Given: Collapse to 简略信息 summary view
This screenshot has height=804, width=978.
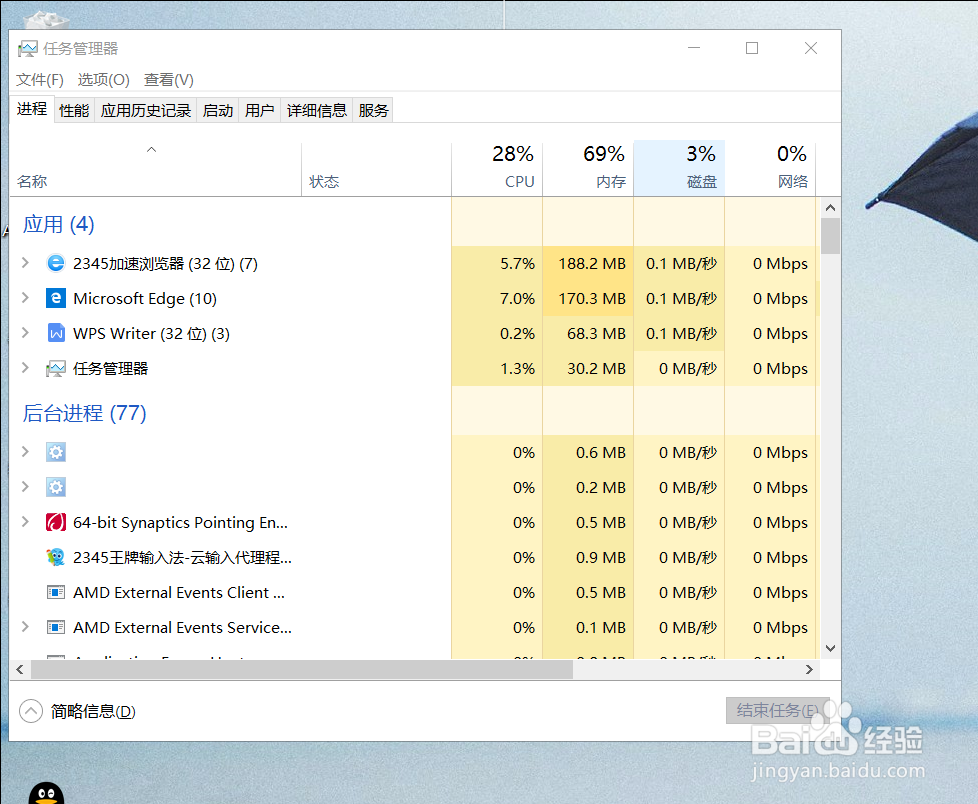Looking at the screenshot, I should (77, 711).
